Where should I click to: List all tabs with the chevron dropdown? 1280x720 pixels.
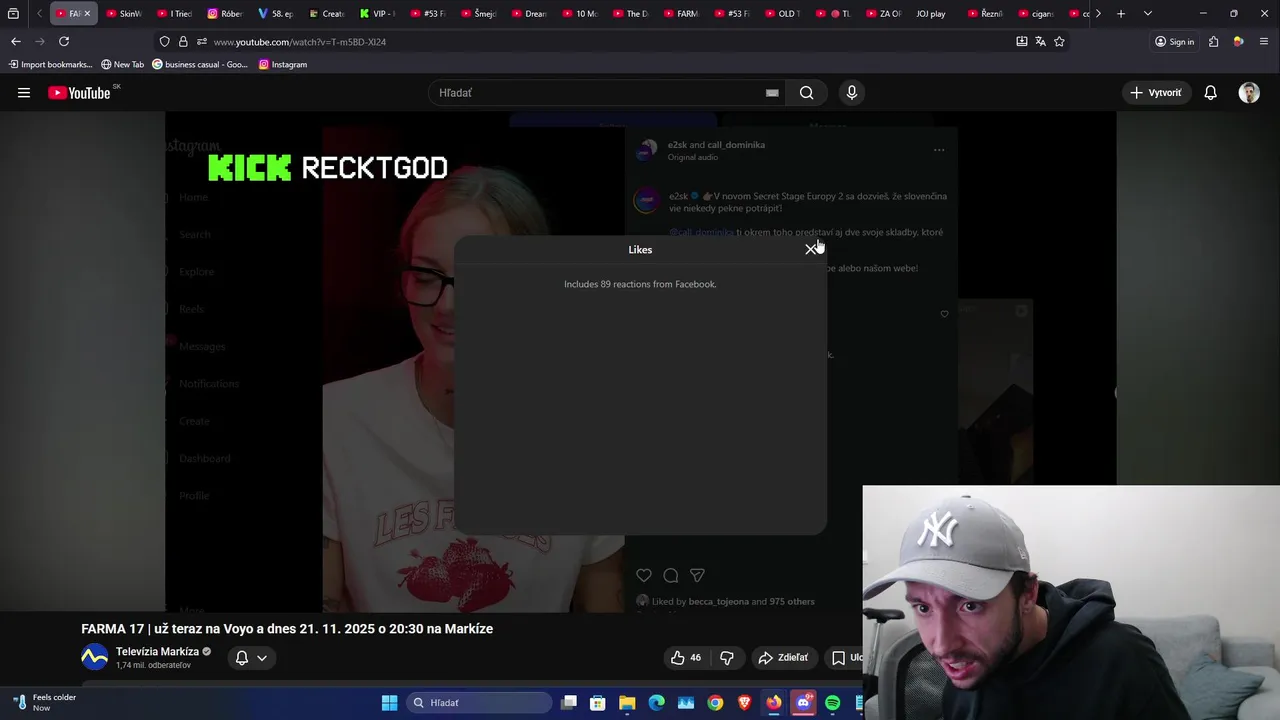tap(1147, 14)
